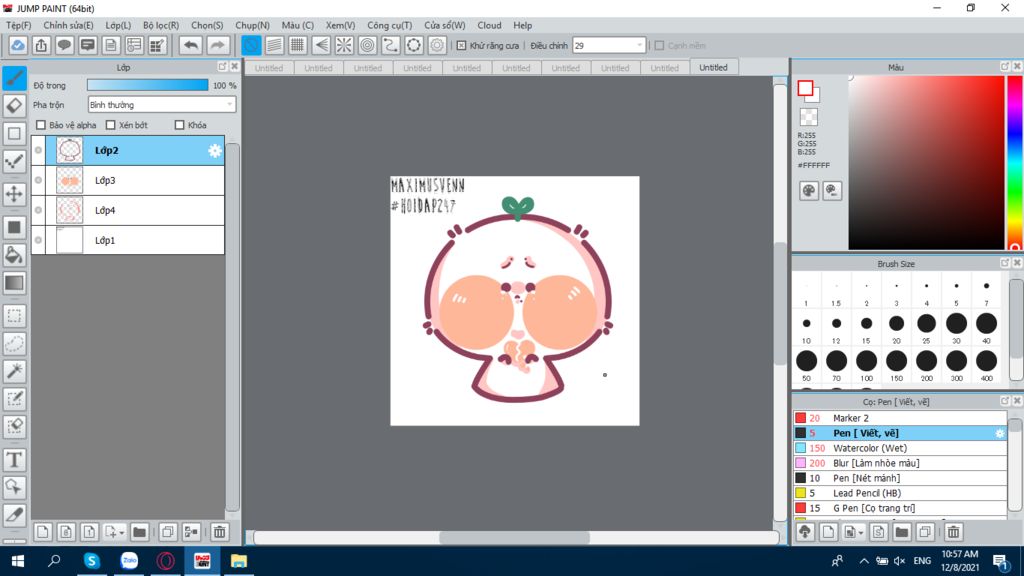Enable the parallel lines snap guide

point(274,46)
